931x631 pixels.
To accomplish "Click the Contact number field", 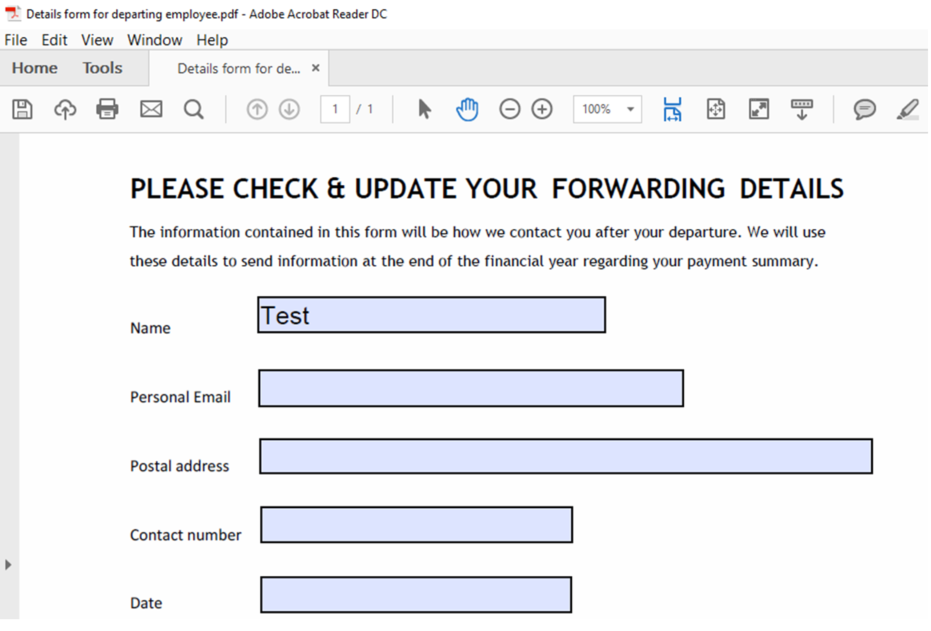I will (x=416, y=524).
